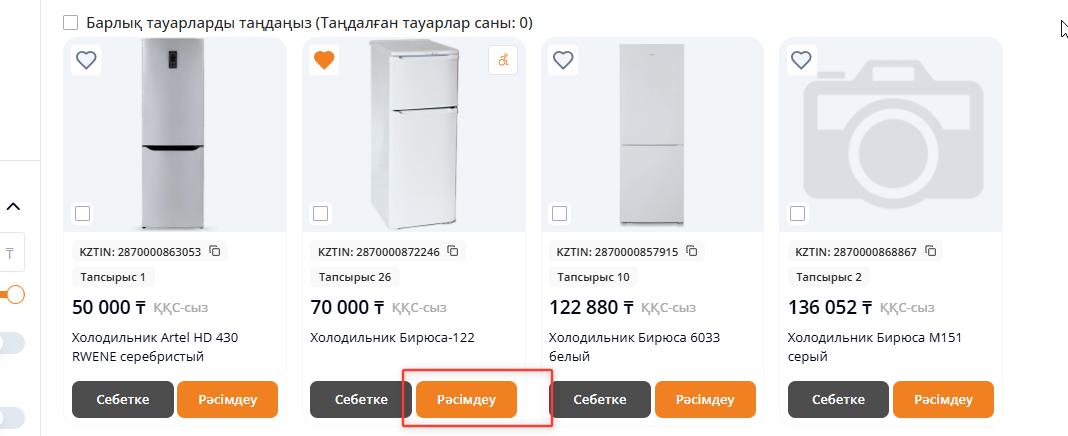
Task: Add Artel HD 430 to 'Себетке' cart
Action: coord(123,399)
